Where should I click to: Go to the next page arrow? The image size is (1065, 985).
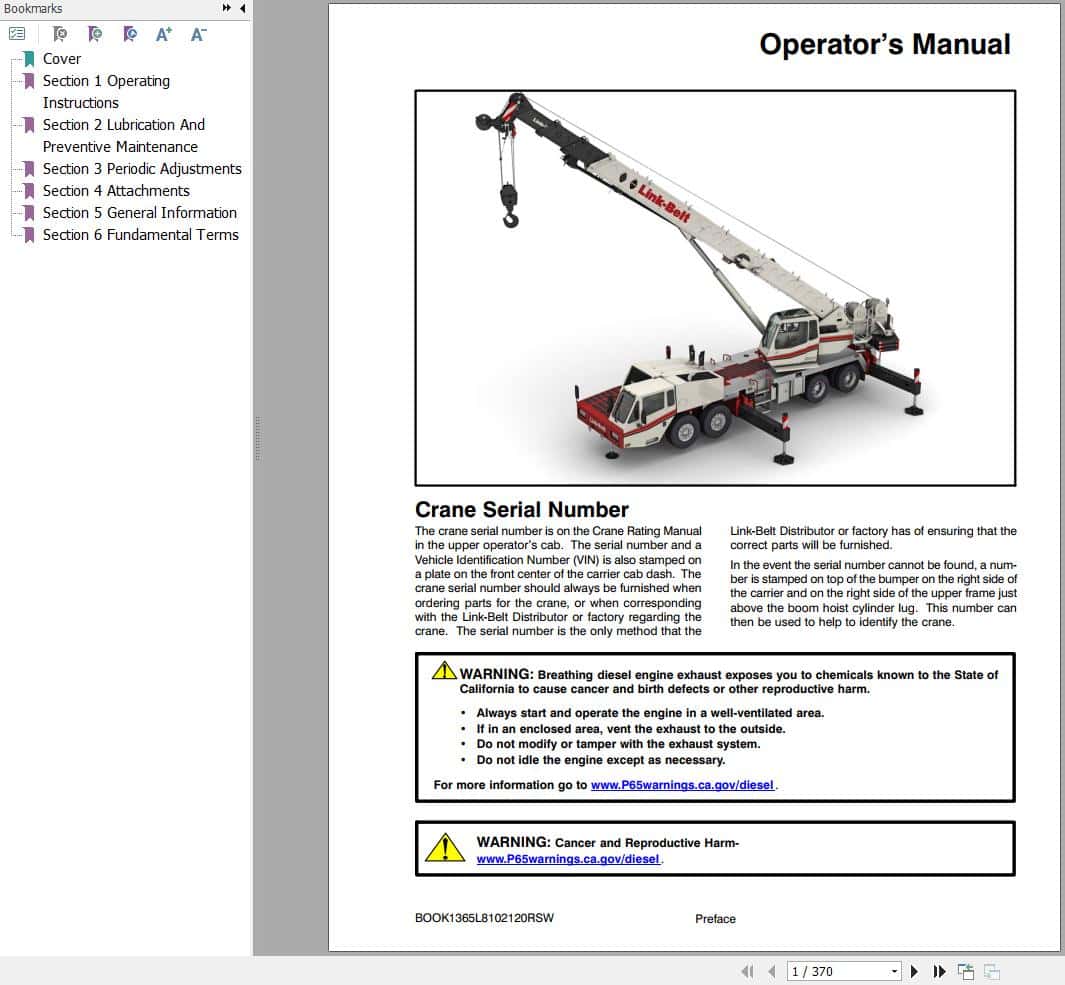[914, 971]
